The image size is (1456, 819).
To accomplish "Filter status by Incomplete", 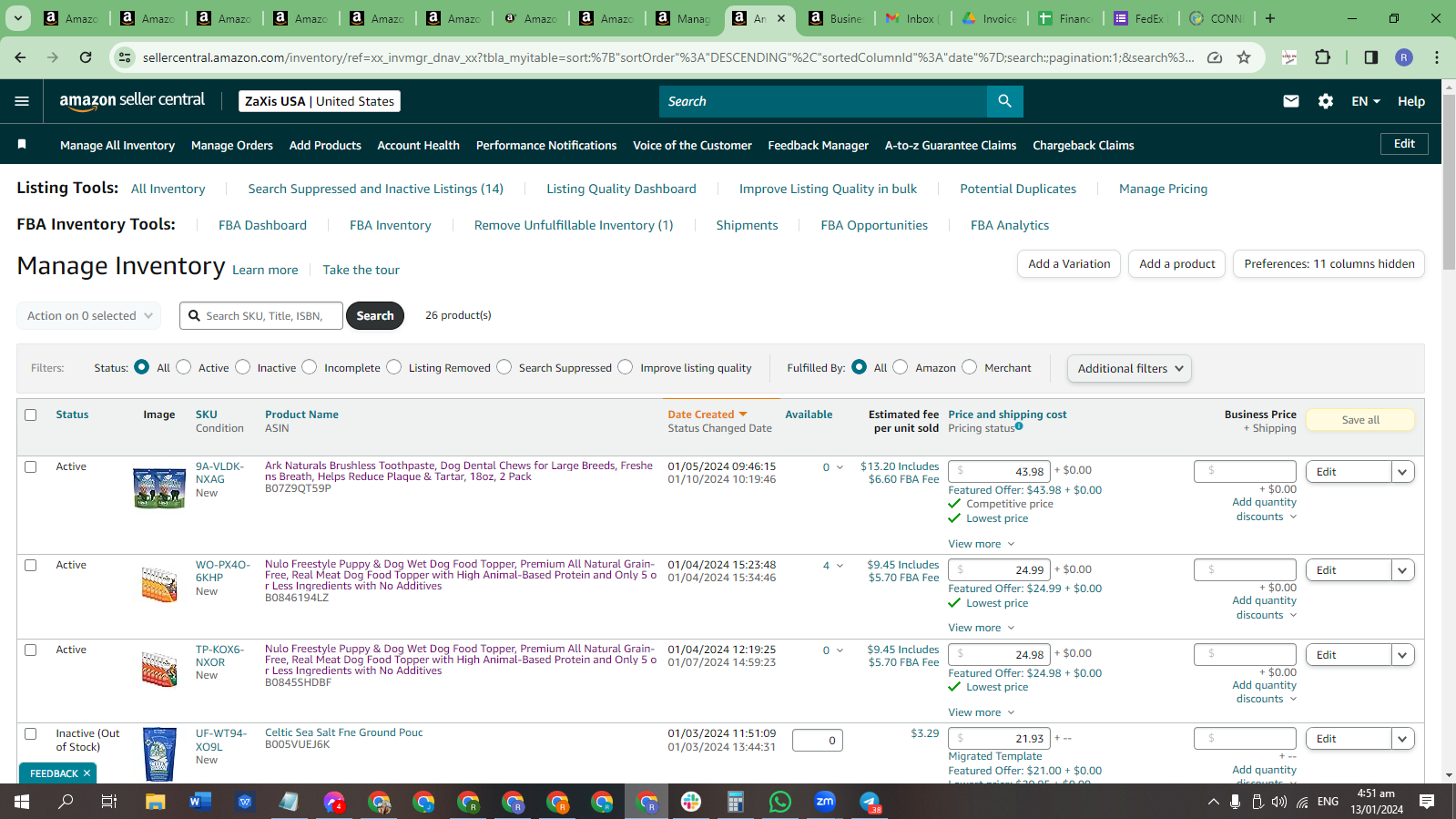I will point(310,367).
